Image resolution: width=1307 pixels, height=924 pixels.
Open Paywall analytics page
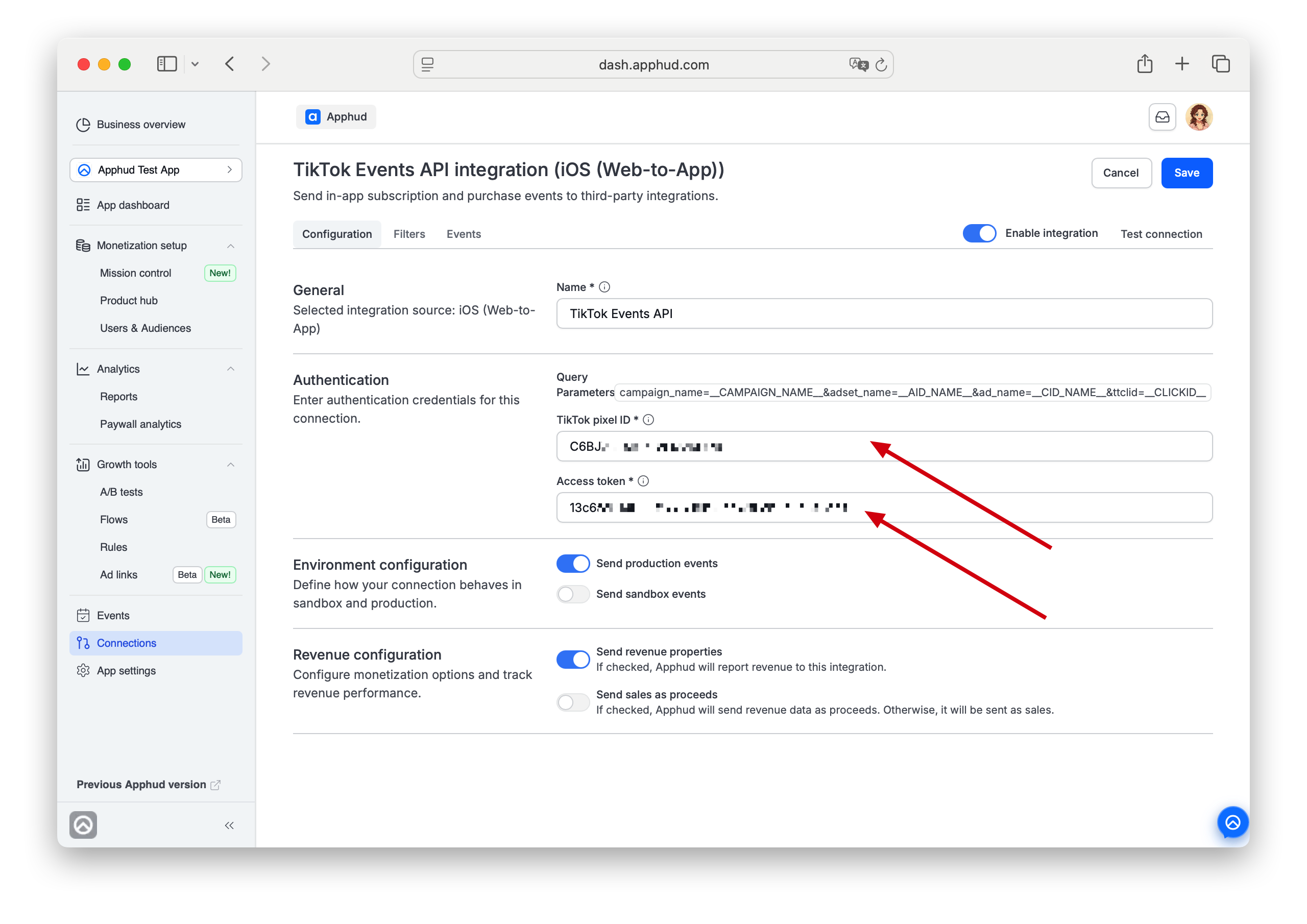(140, 424)
